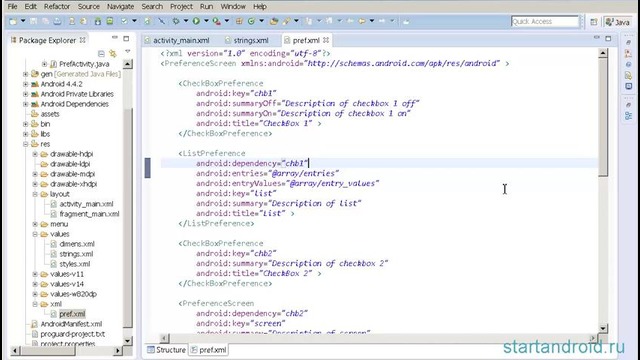Collapse the values folder

coord(35,234)
